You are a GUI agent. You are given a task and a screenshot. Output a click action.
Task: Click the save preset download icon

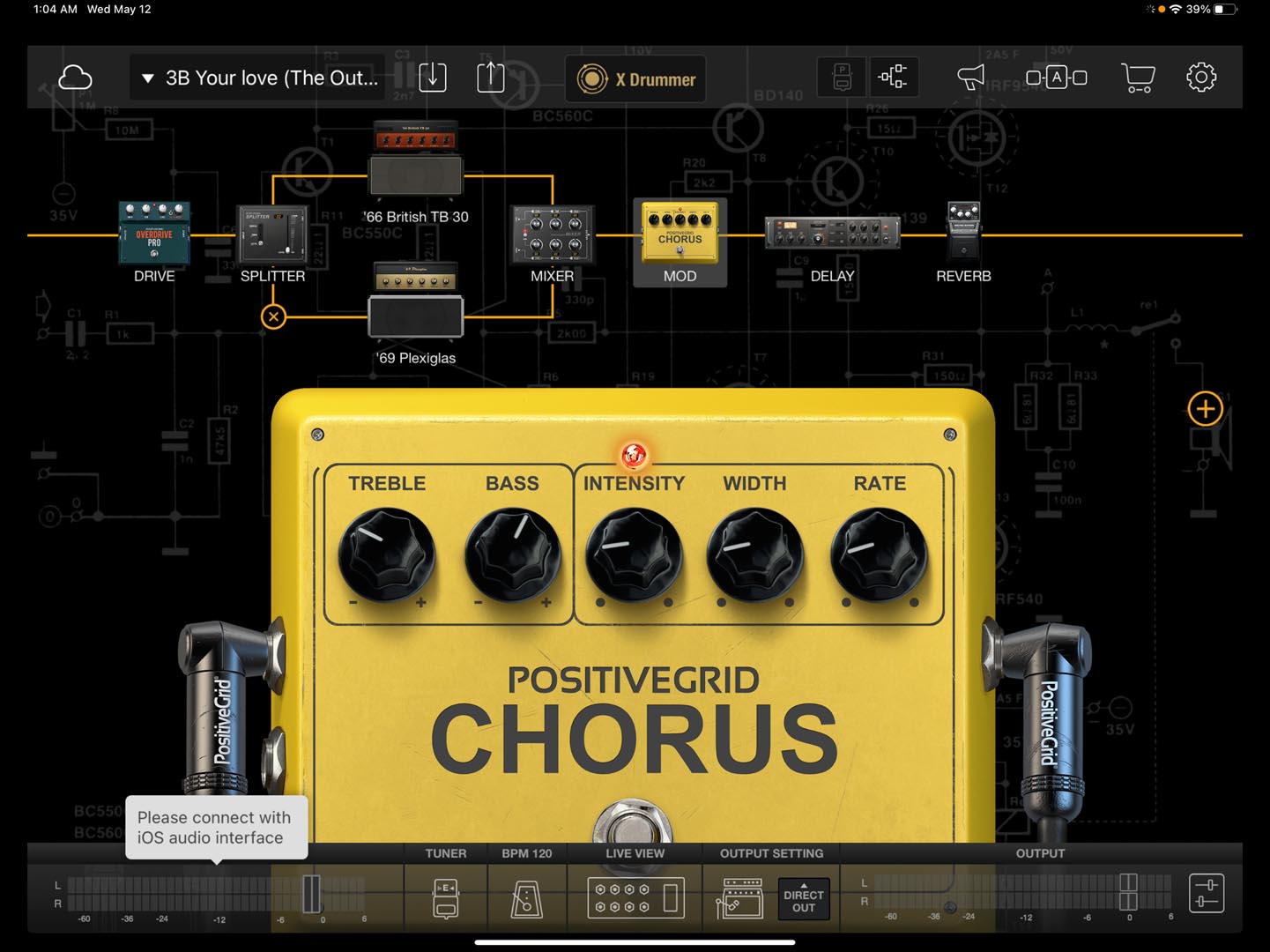[x=433, y=78]
